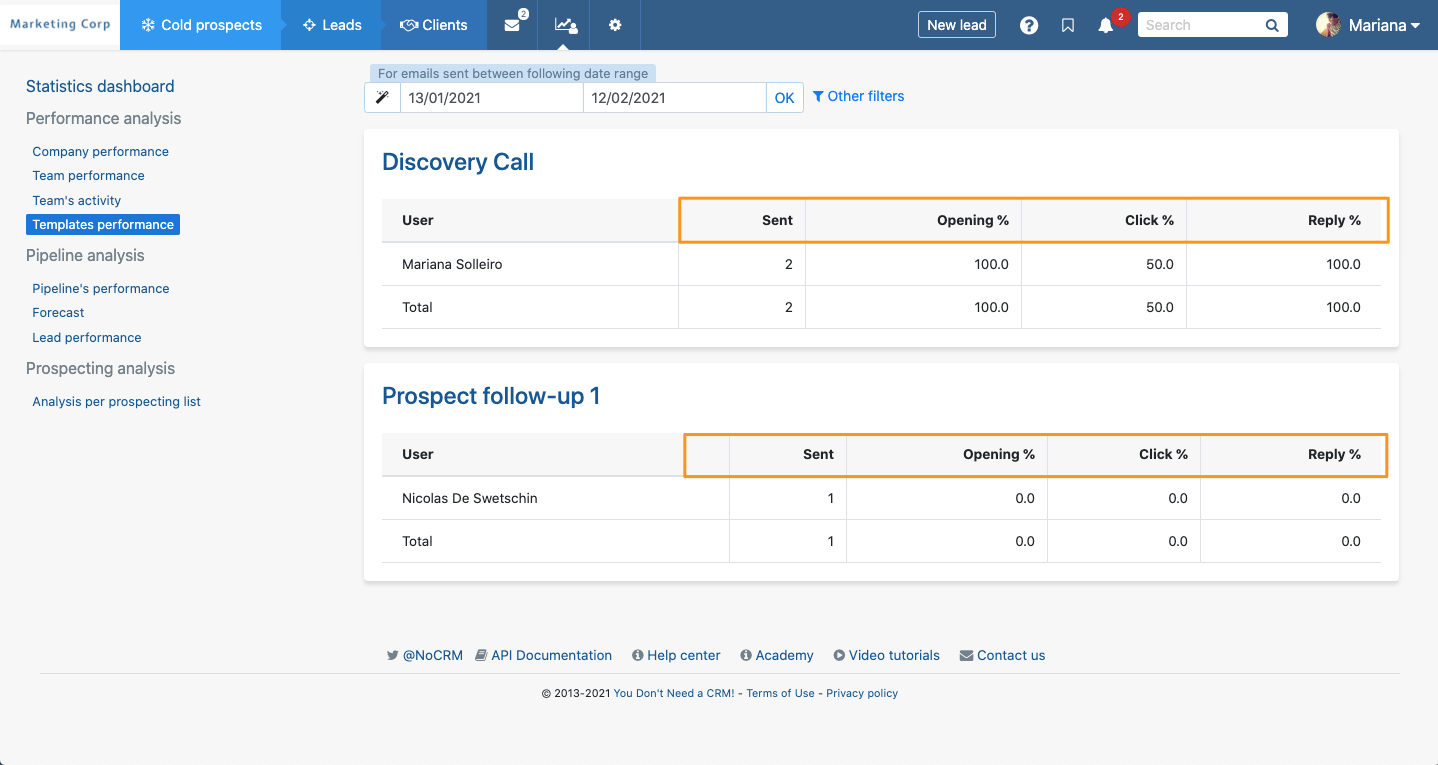This screenshot has height=765, width=1438.
Task: Open the bookmarks icon in top bar
Action: click(1068, 26)
